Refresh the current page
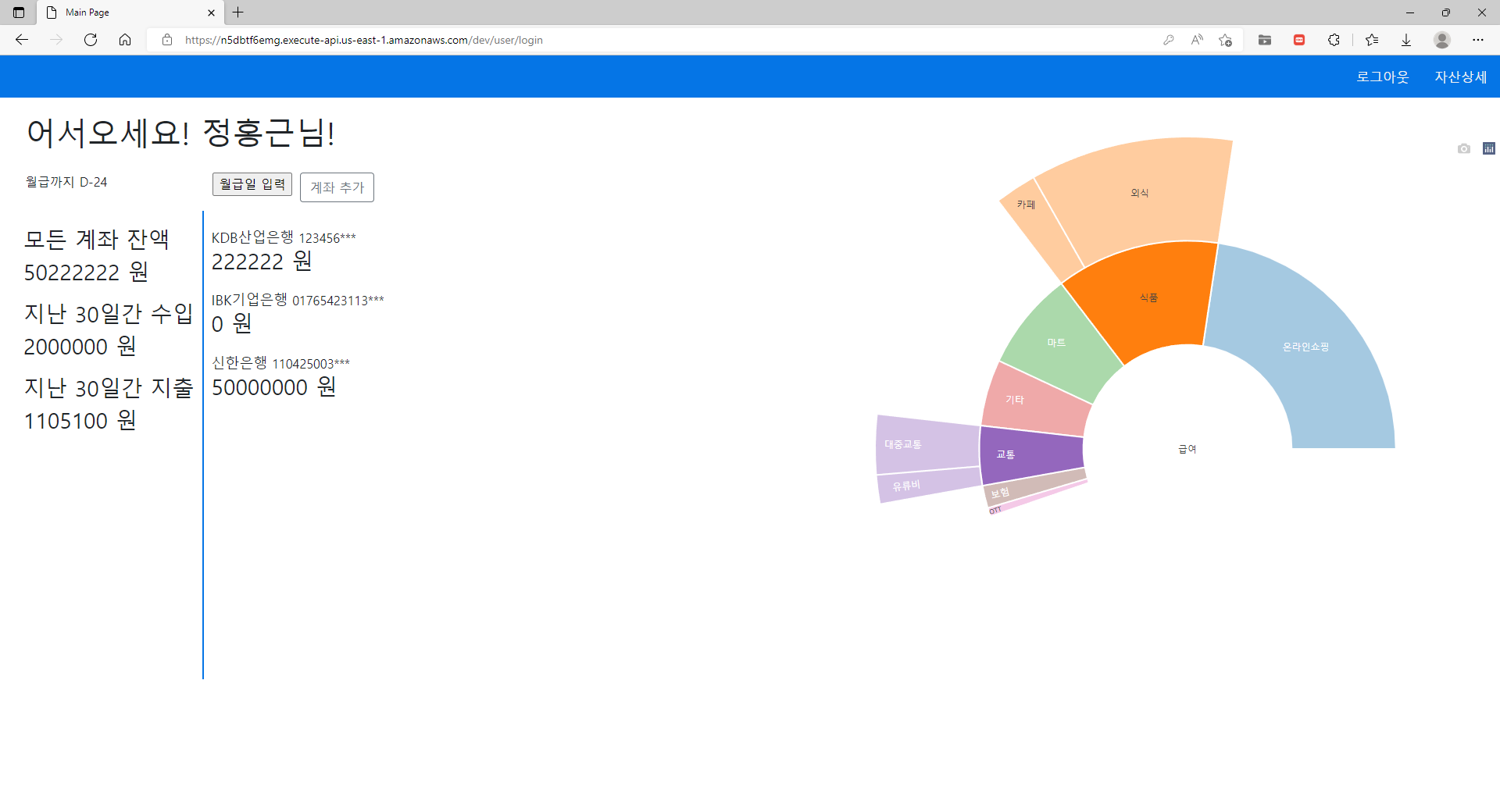 [91, 40]
